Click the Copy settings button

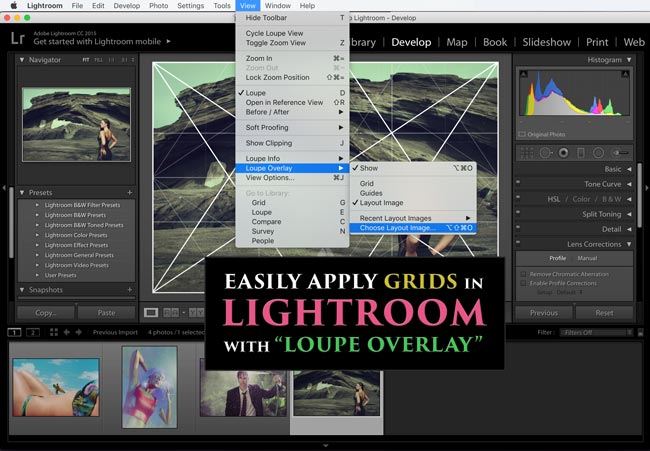pos(46,313)
